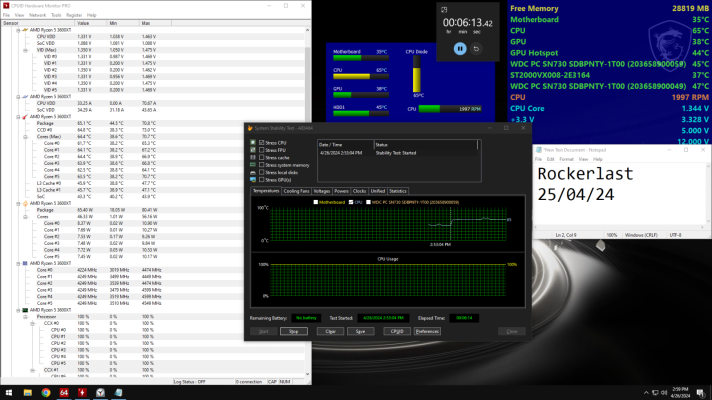Open Notepad from the taskbar
This screenshot has width=712, height=400.
click(x=119, y=393)
